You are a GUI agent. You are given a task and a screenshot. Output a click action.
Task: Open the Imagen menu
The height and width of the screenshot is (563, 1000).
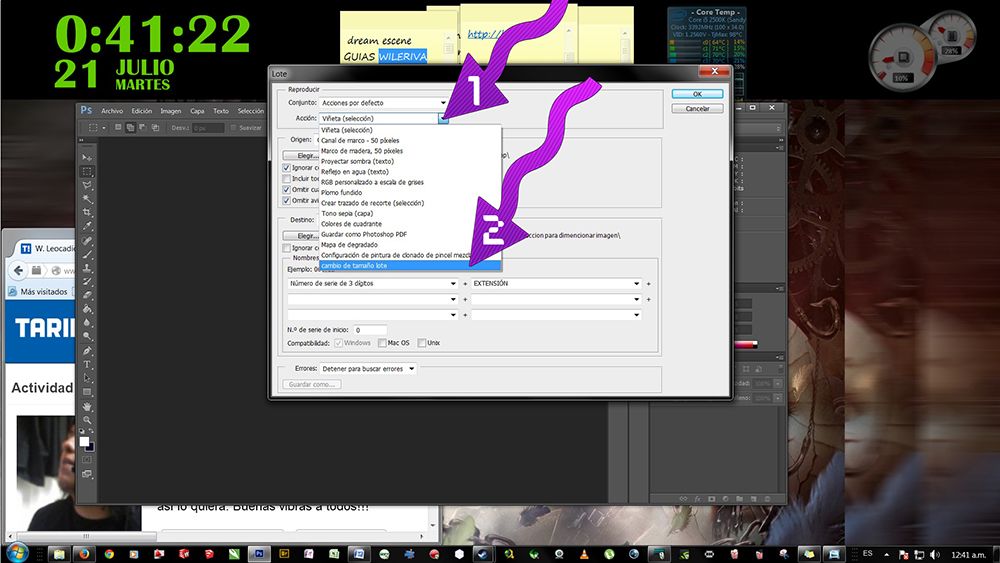pos(170,111)
